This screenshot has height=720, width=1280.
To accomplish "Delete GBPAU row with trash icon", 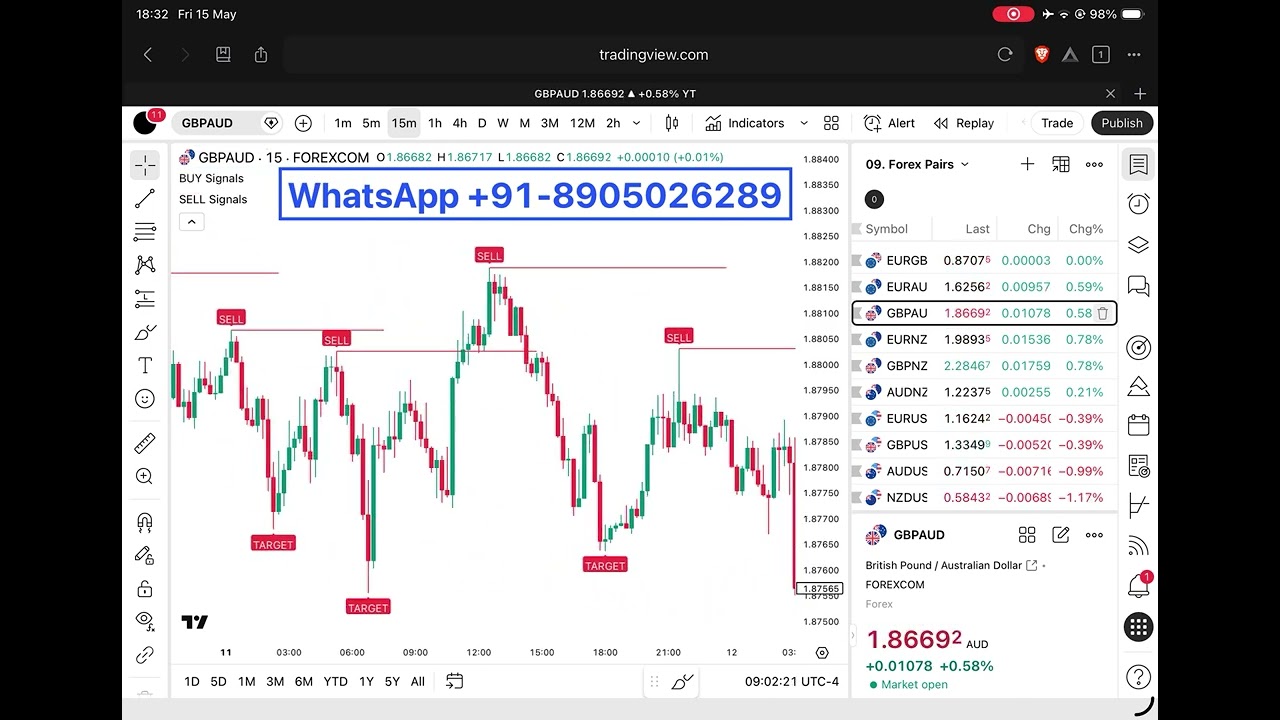I will [1102, 313].
